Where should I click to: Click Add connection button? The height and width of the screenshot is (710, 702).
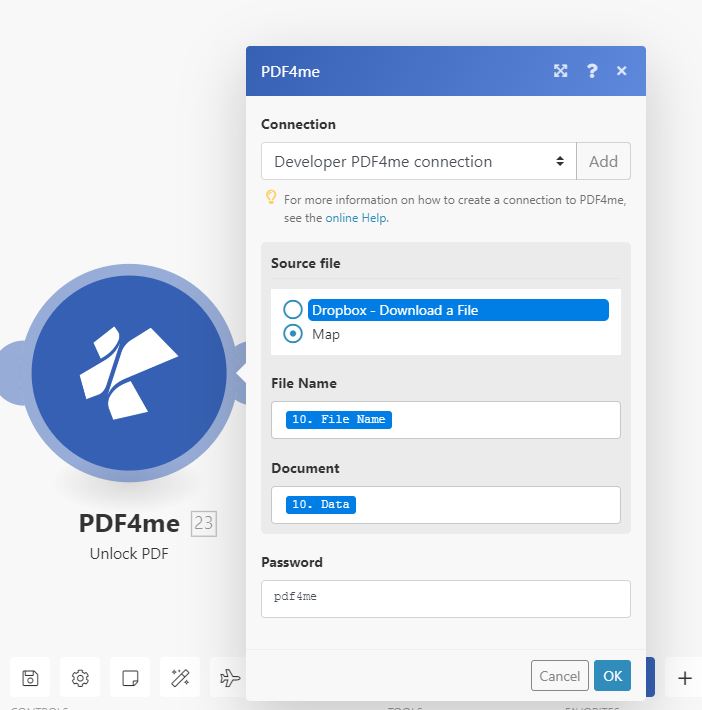[x=603, y=161]
